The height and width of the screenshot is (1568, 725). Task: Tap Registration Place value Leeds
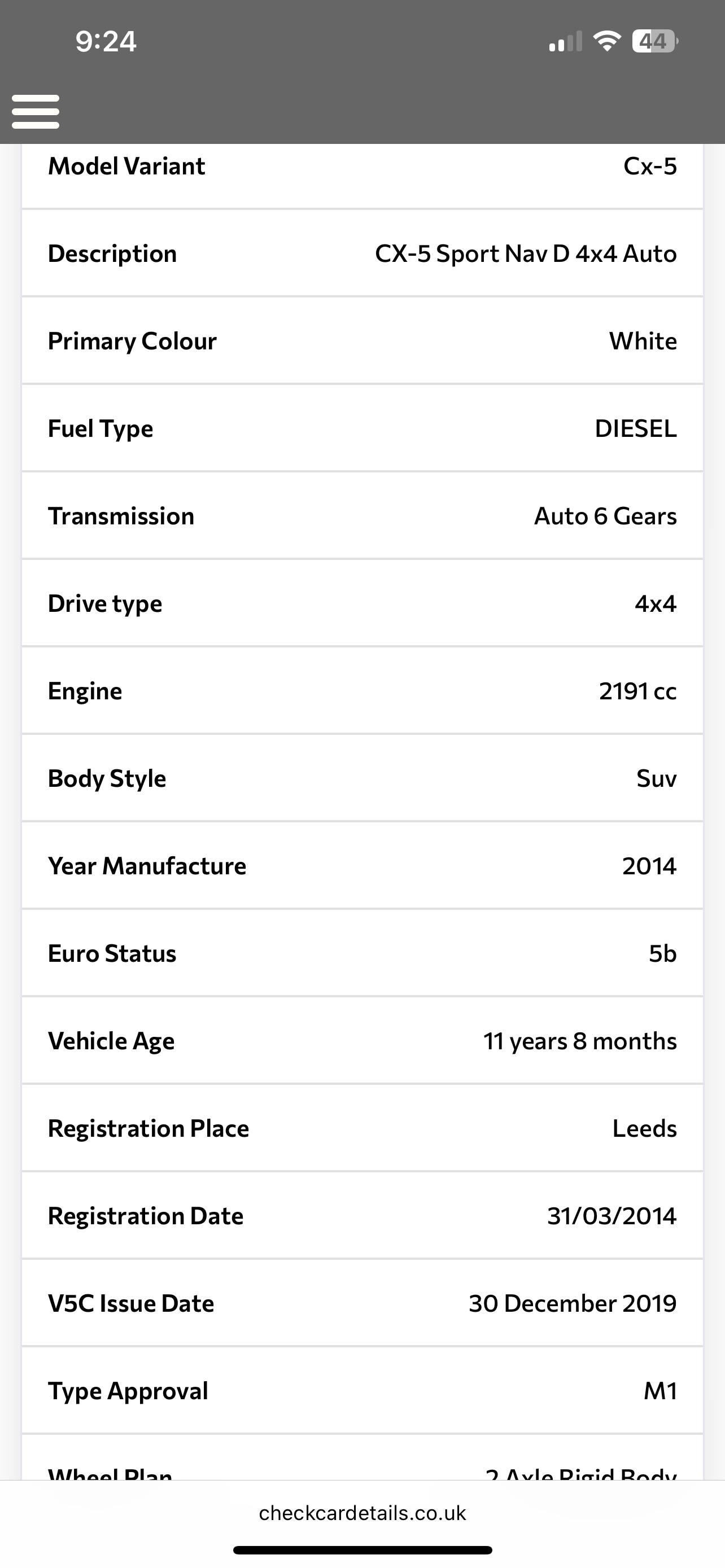coord(644,1128)
